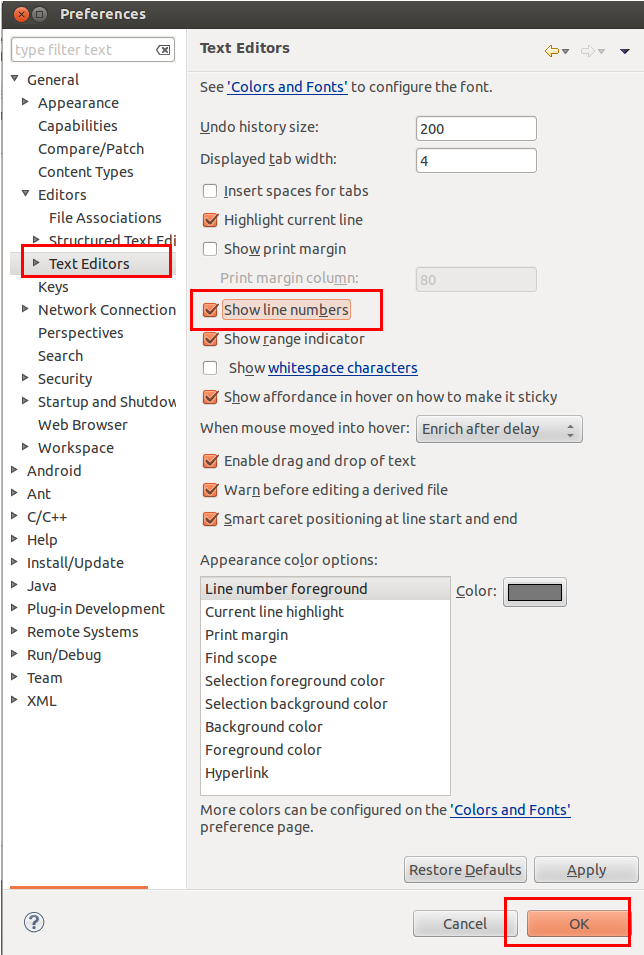Toggle the Show print margin checkbox
Image resolution: width=644 pixels, height=955 pixels.
pos(210,249)
